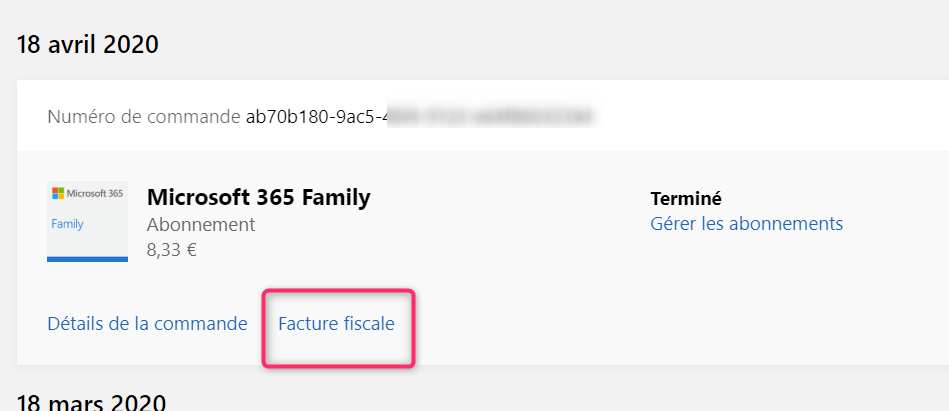Viewport: 949px width, 411px height.
Task: Click the "Abonnement" subscription type text
Action: [x=200, y=224]
